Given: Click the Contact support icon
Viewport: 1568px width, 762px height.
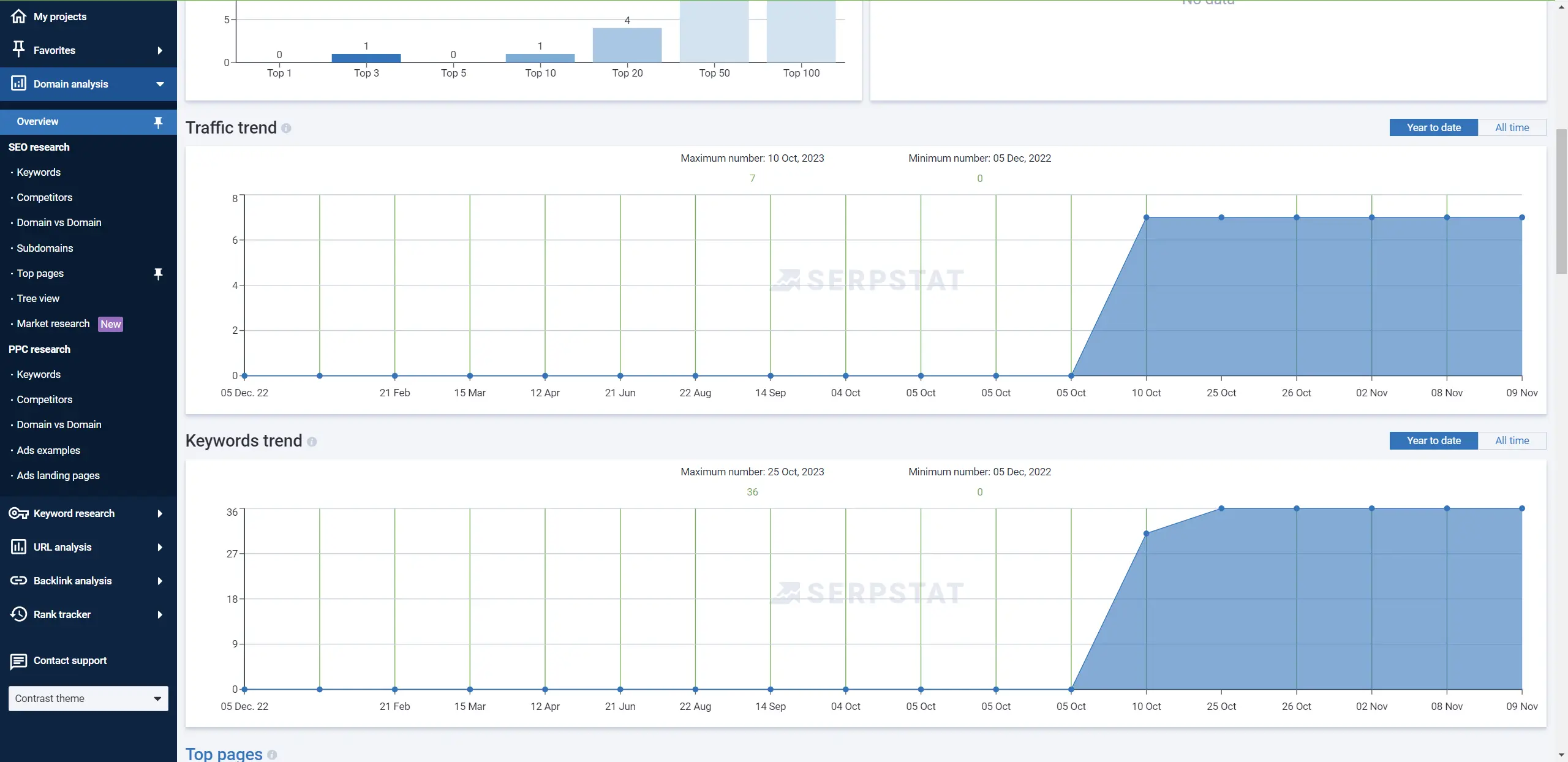Looking at the screenshot, I should (x=18, y=661).
